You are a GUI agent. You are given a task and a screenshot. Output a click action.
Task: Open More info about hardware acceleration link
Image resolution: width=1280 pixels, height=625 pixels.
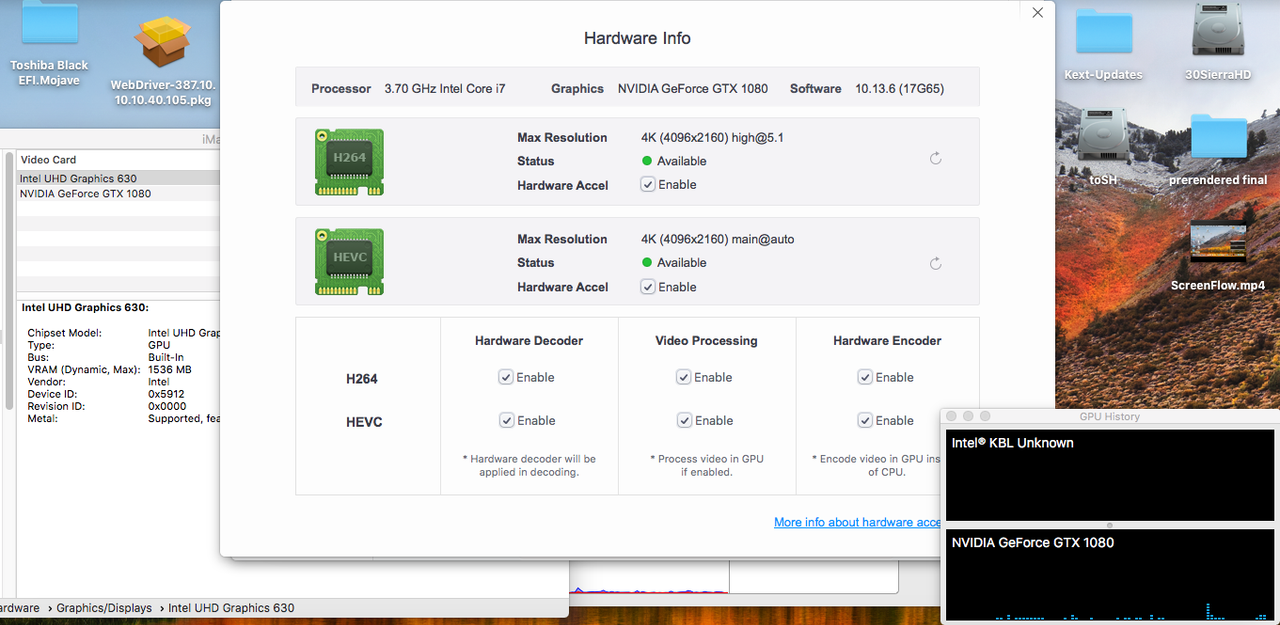pyautogui.click(x=858, y=522)
